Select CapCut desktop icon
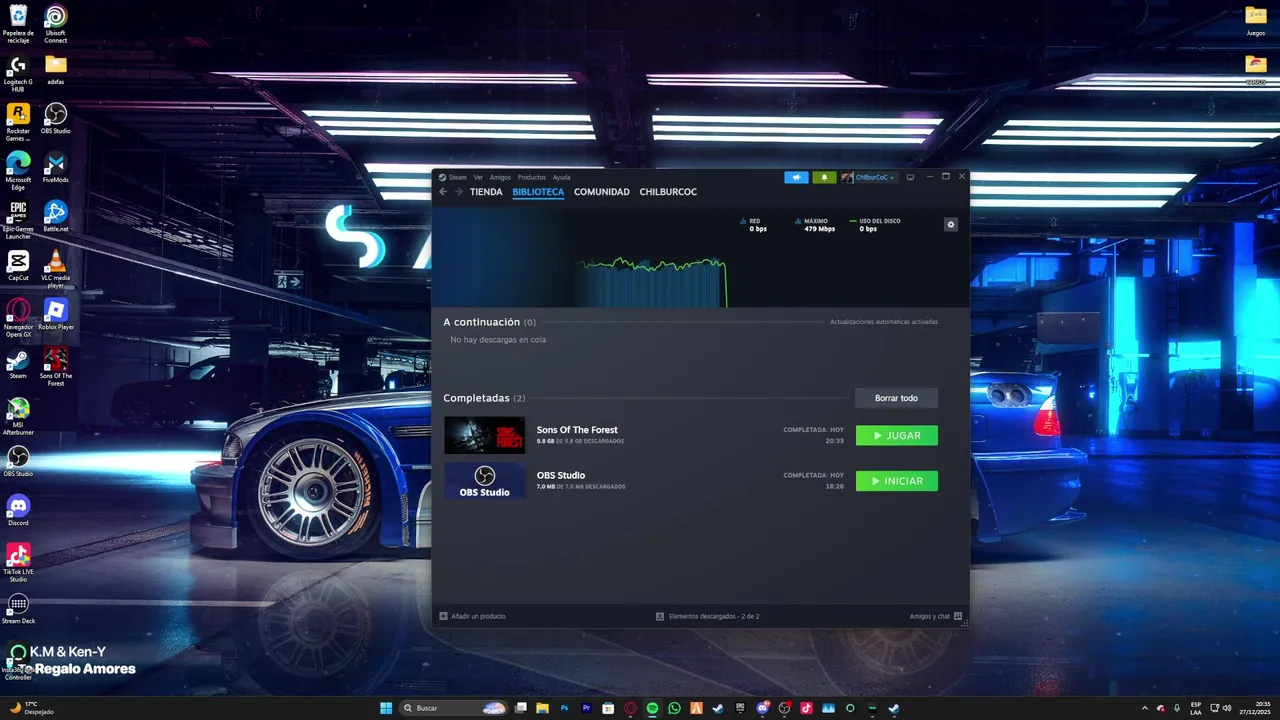Image resolution: width=1280 pixels, height=720 pixels. 18,266
